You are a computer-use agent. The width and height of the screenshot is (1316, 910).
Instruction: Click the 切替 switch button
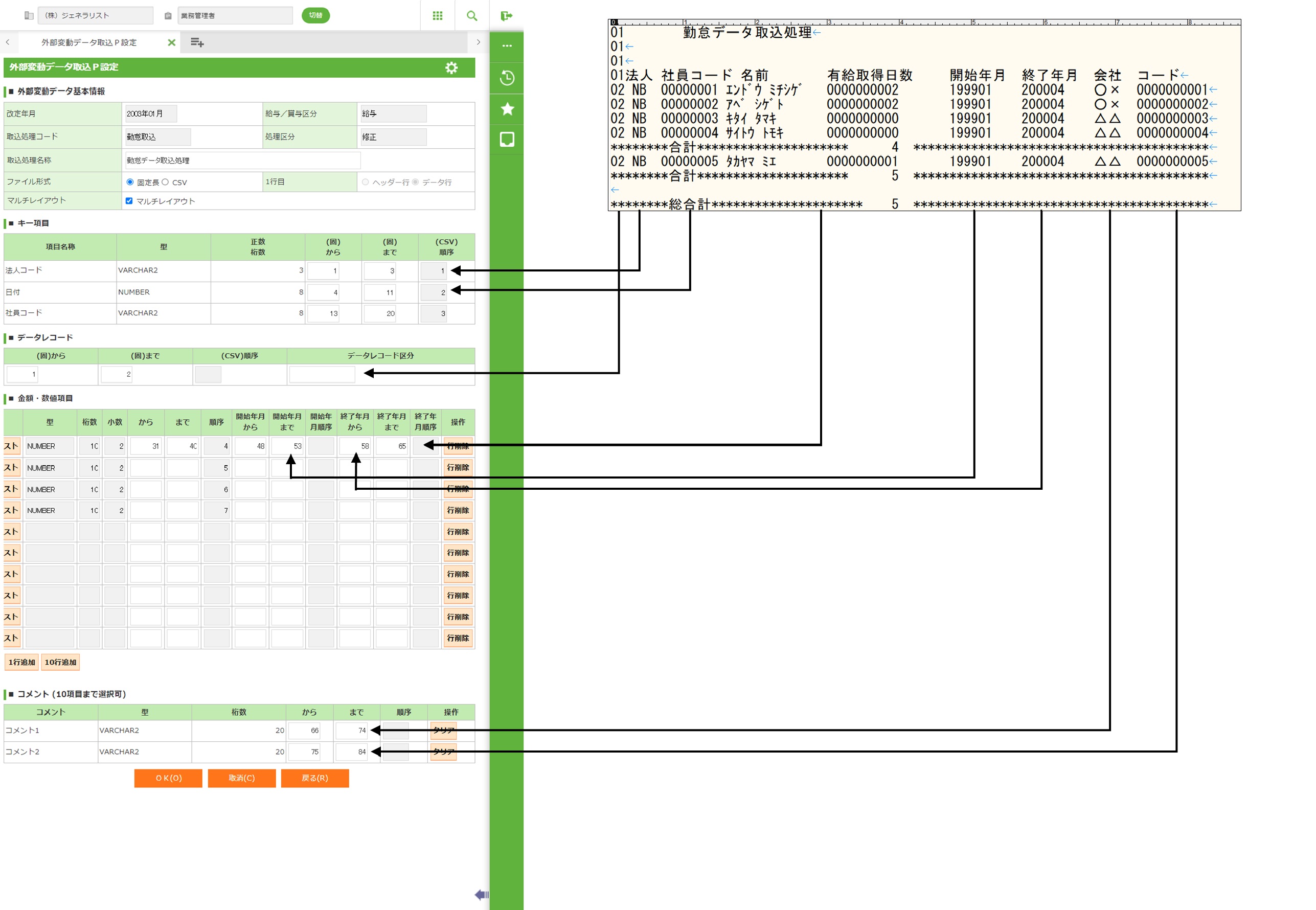(x=315, y=15)
